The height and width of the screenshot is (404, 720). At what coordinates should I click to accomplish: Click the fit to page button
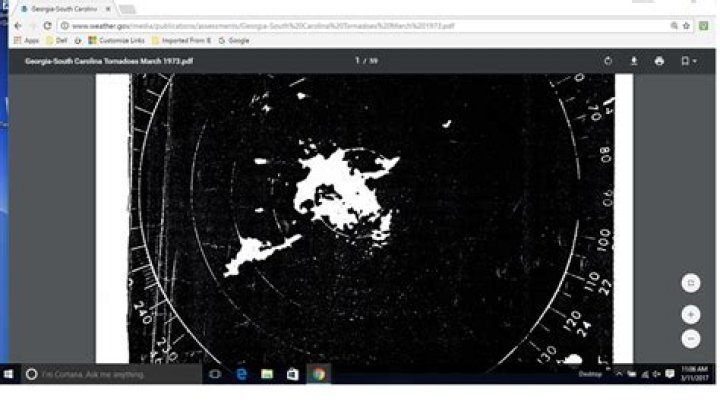coord(691,283)
